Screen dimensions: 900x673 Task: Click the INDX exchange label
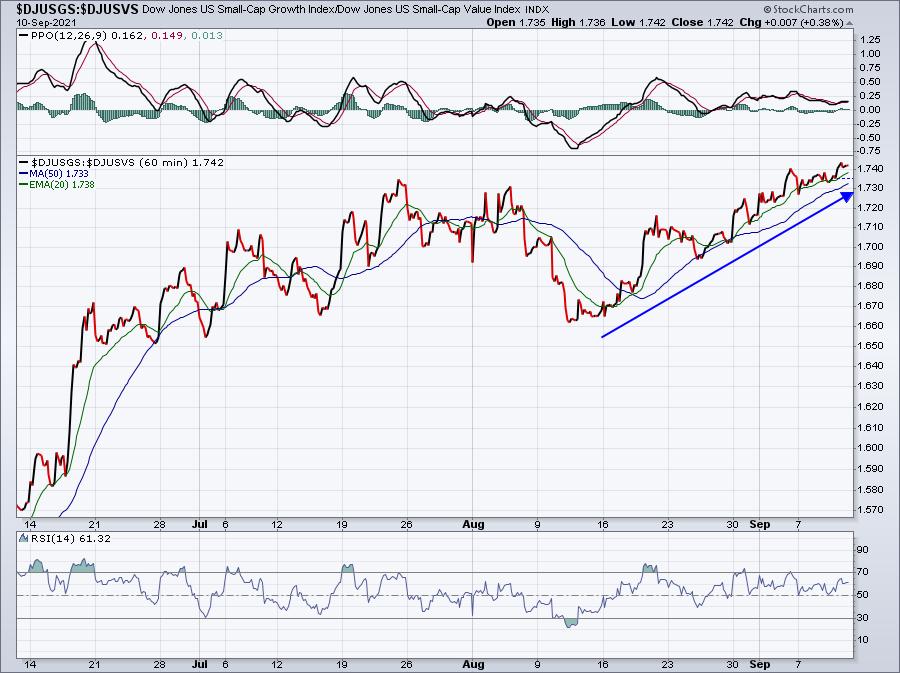[537, 10]
